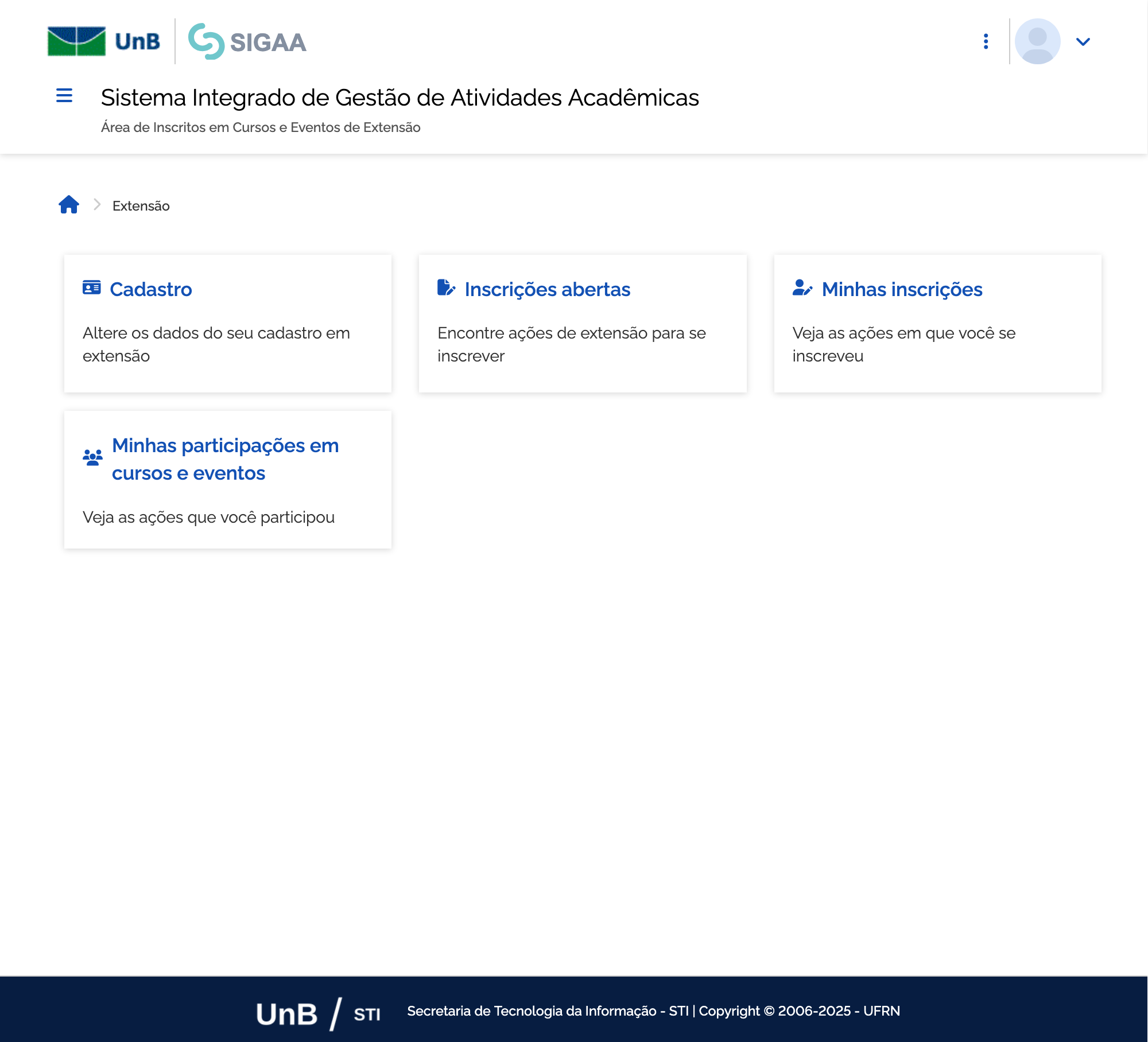The height and width of the screenshot is (1042, 1148).
Task: Click the Extensão breadcrumb item
Action: 141,206
